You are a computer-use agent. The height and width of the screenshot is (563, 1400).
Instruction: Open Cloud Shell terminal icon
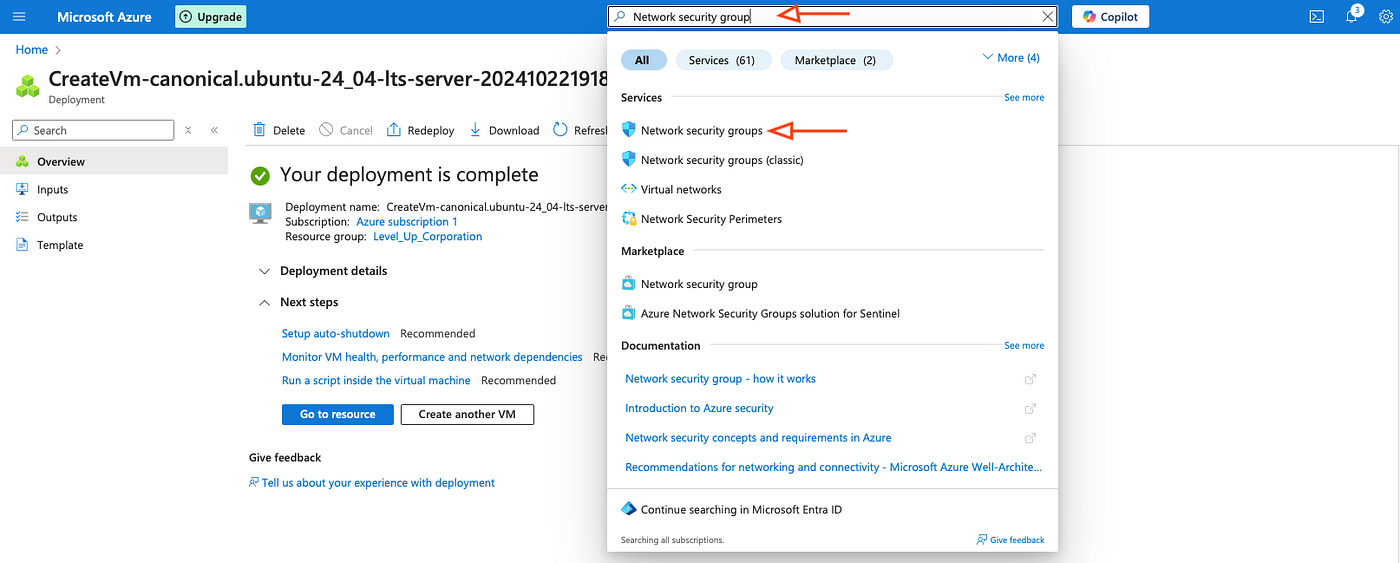tap(1317, 17)
